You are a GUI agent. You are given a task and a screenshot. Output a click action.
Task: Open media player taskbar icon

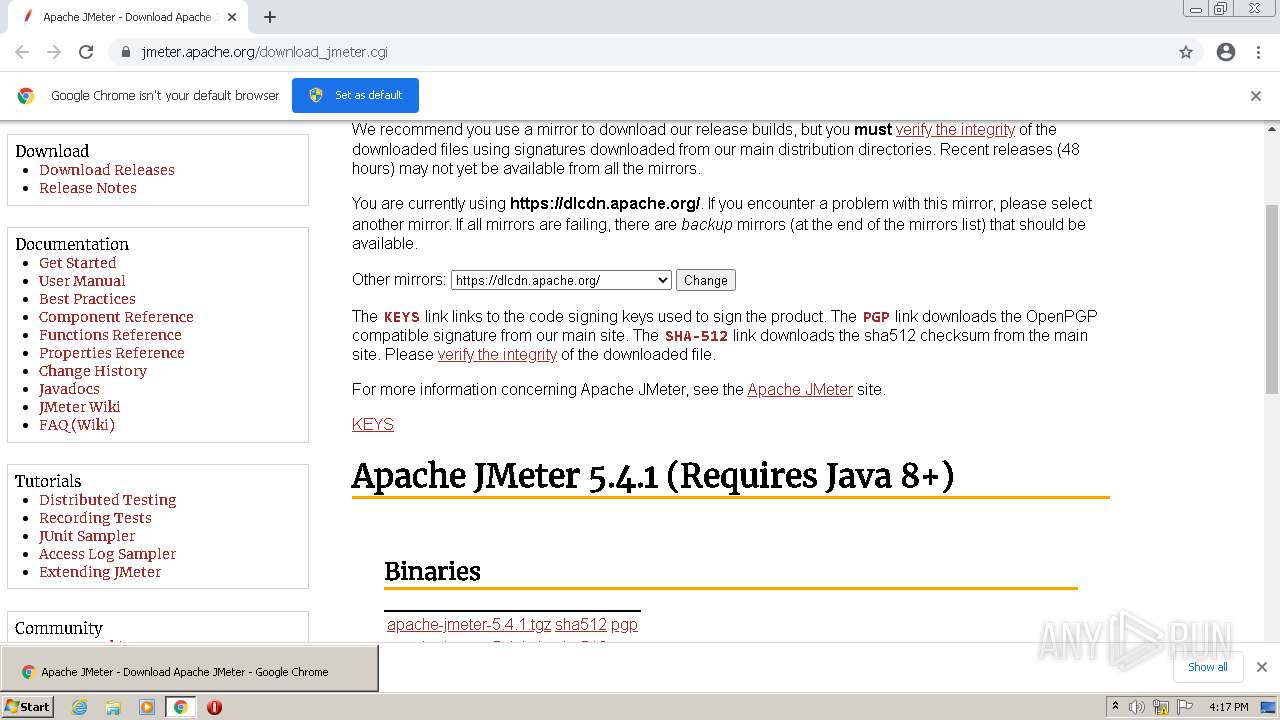click(x=147, y=707)
